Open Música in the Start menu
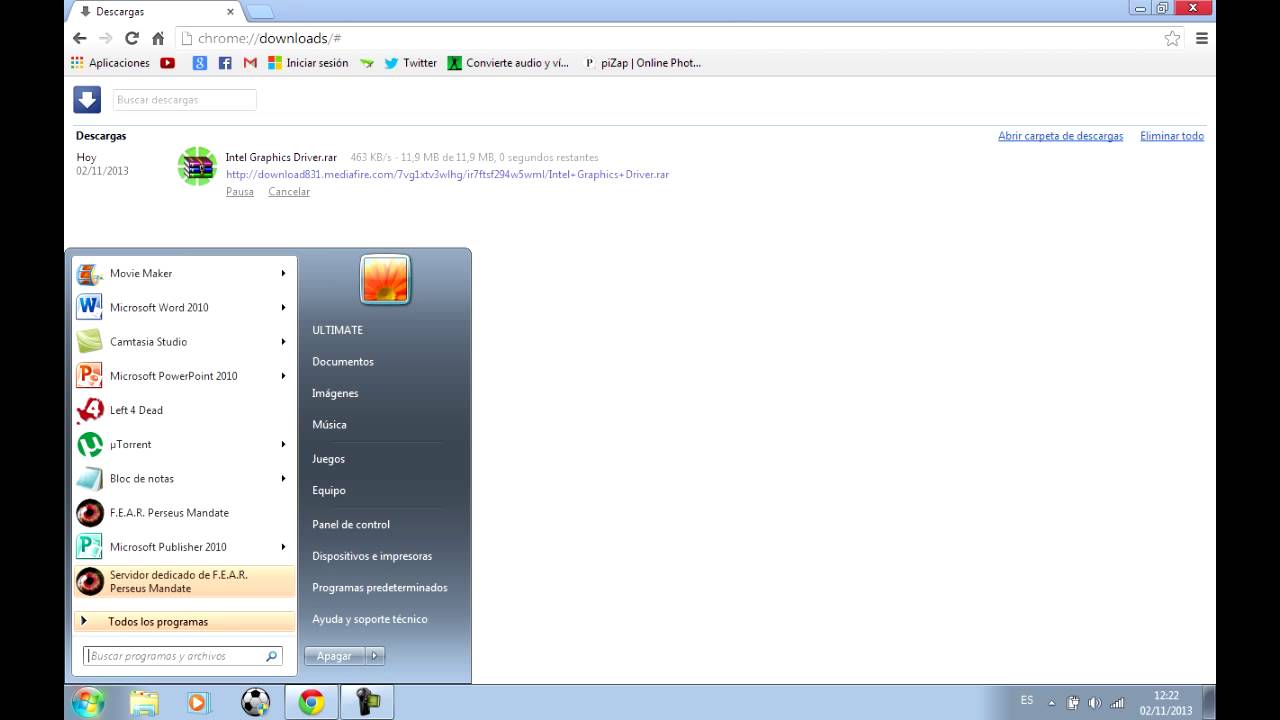This screenshot has width=1280, height=720. (329, 425)
